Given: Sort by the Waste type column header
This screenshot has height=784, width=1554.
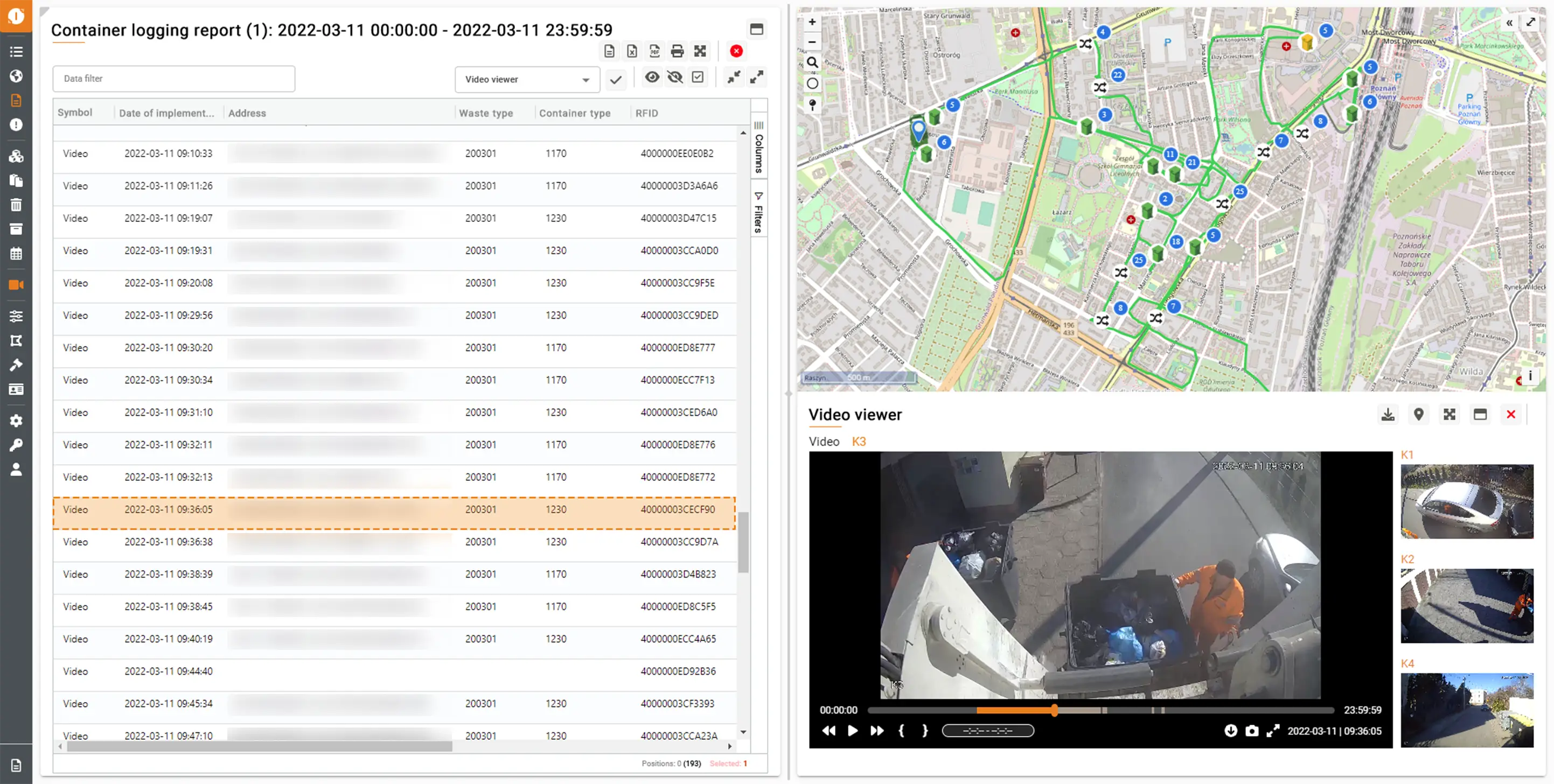Looking at the screenshot, I should pos(486,113).
